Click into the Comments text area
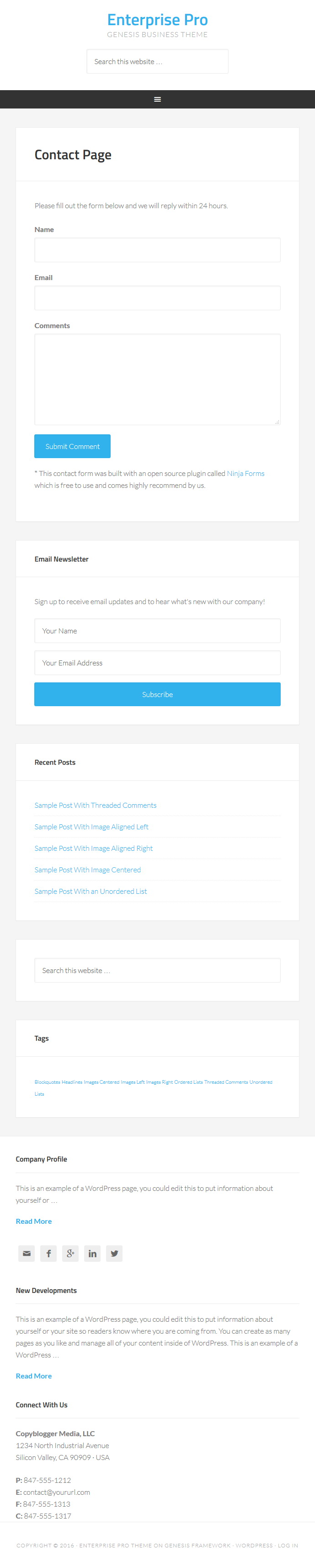The image size is (315, 1568). coord(157,379)
